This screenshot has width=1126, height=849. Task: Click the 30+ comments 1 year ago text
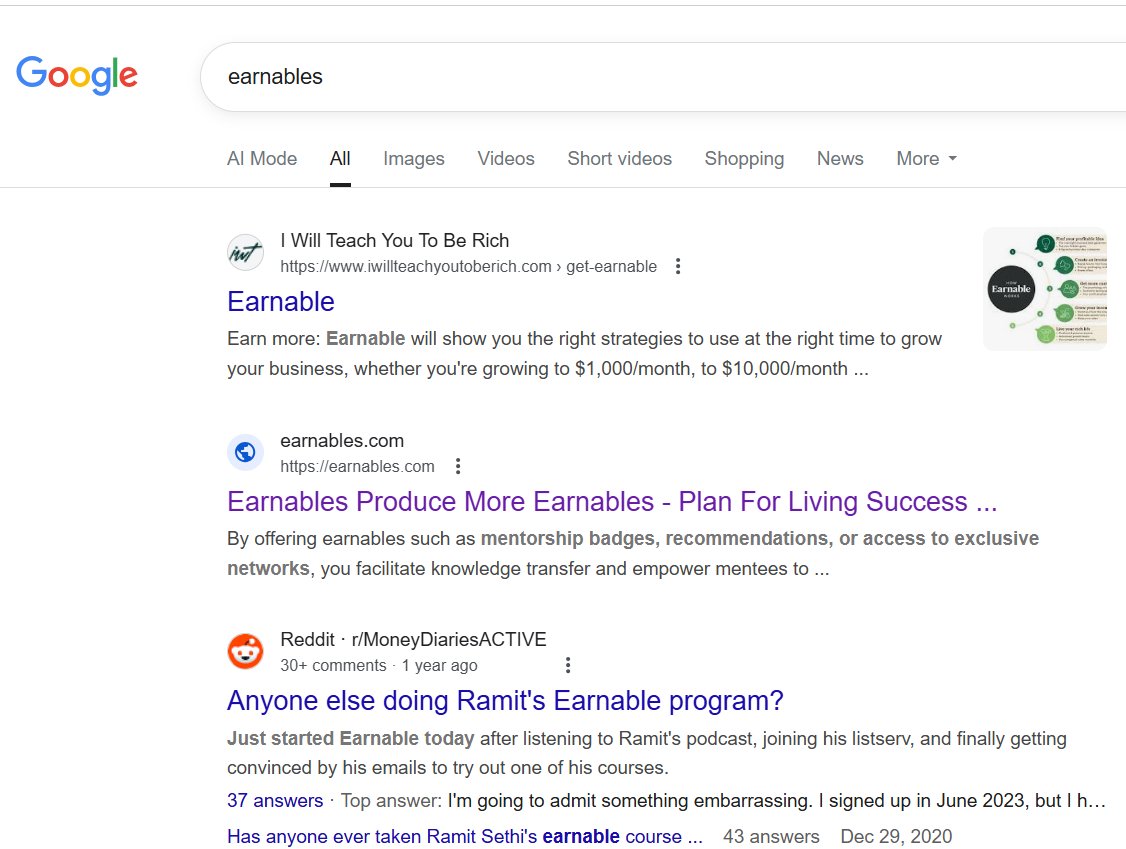click(378, 666)
